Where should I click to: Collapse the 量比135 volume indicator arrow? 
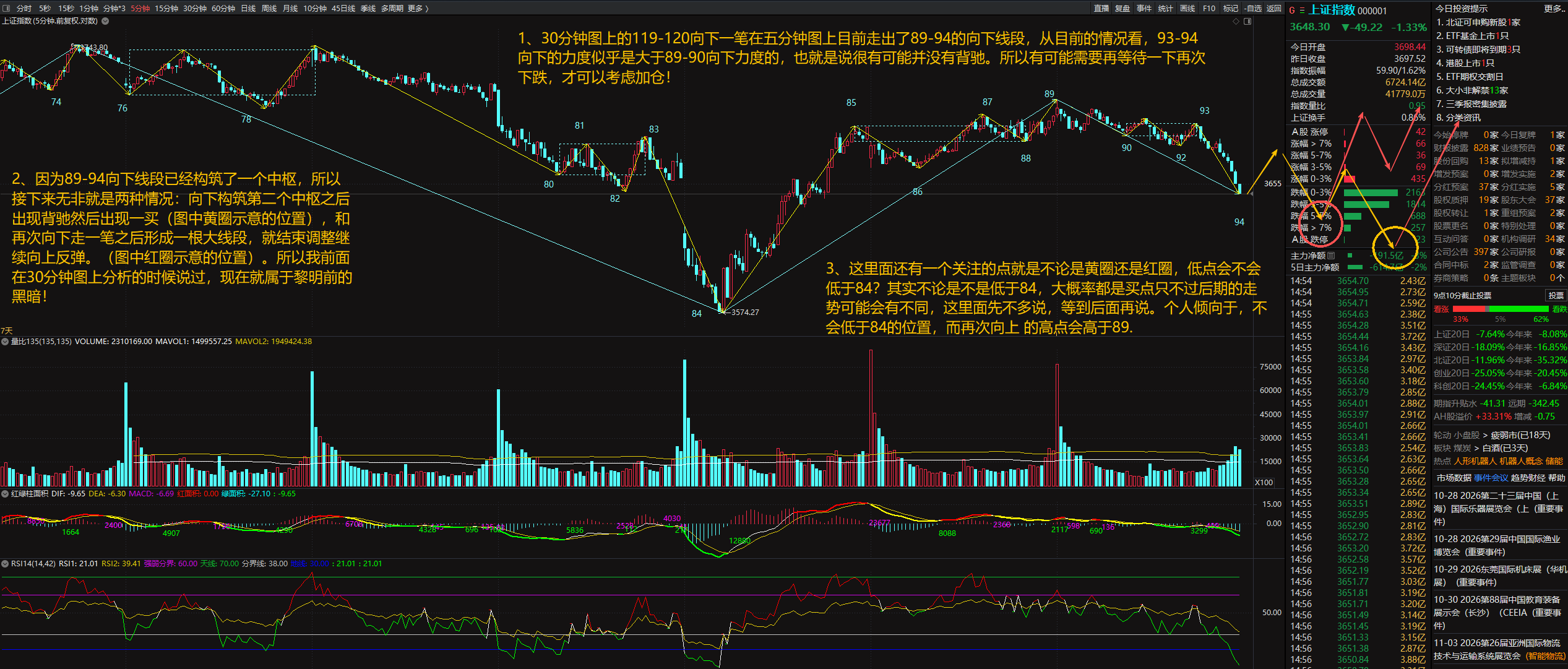pyautogui.click(x=5, y=341)
